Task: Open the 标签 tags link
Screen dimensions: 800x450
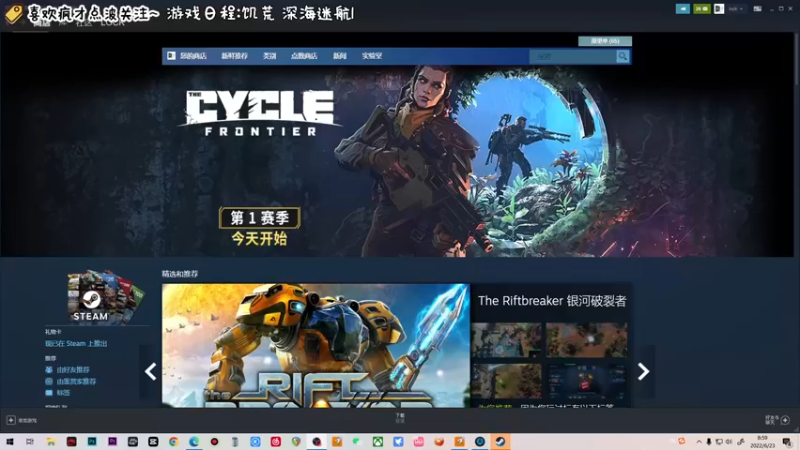Action: point(63,393)
